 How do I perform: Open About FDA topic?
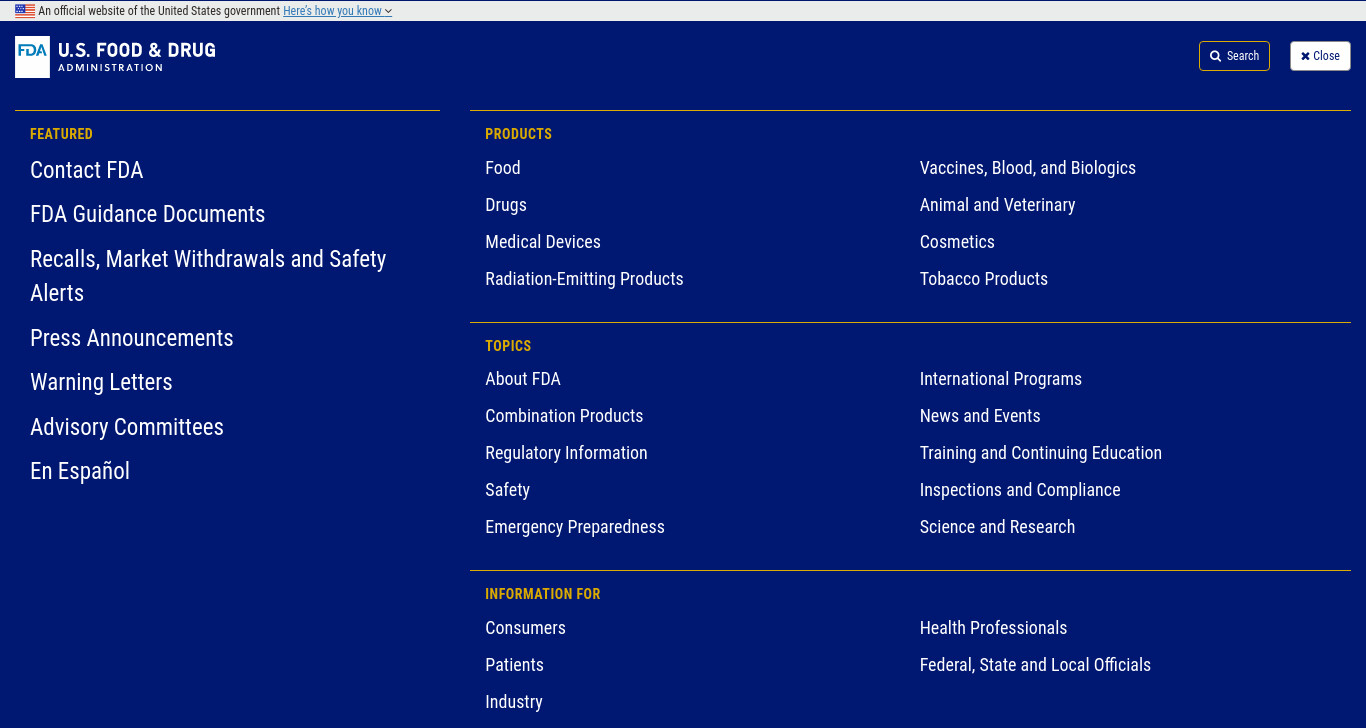[523, 379]
